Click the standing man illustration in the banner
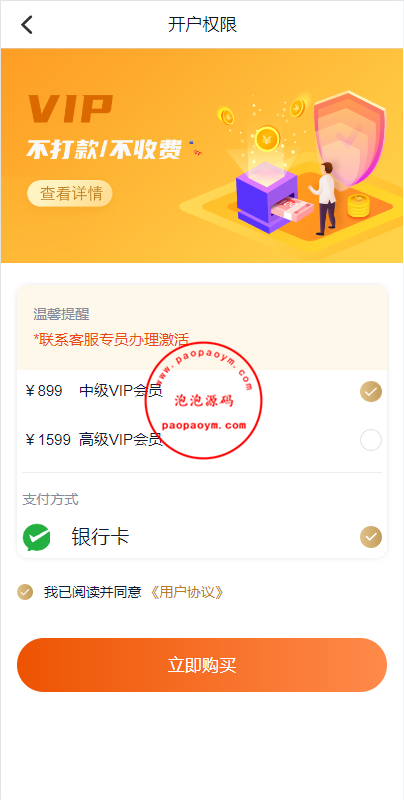This screenshot has height=800, width=404. pos(325,198)
